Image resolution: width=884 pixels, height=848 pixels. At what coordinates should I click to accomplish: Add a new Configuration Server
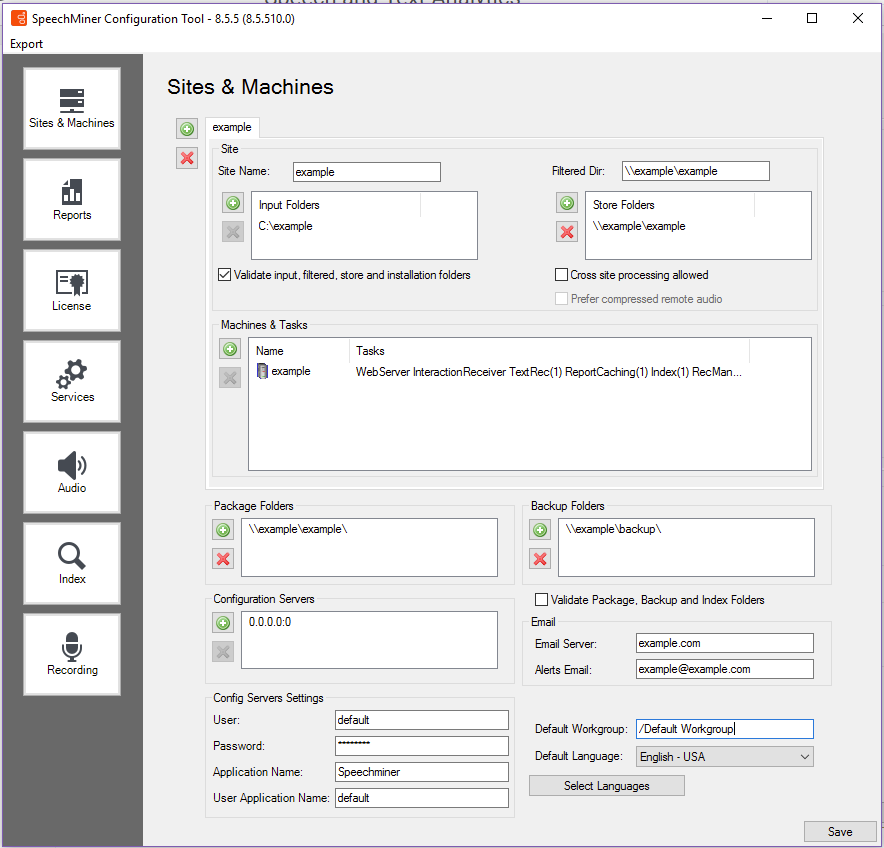pyautogui.click(x=223, y=623)
